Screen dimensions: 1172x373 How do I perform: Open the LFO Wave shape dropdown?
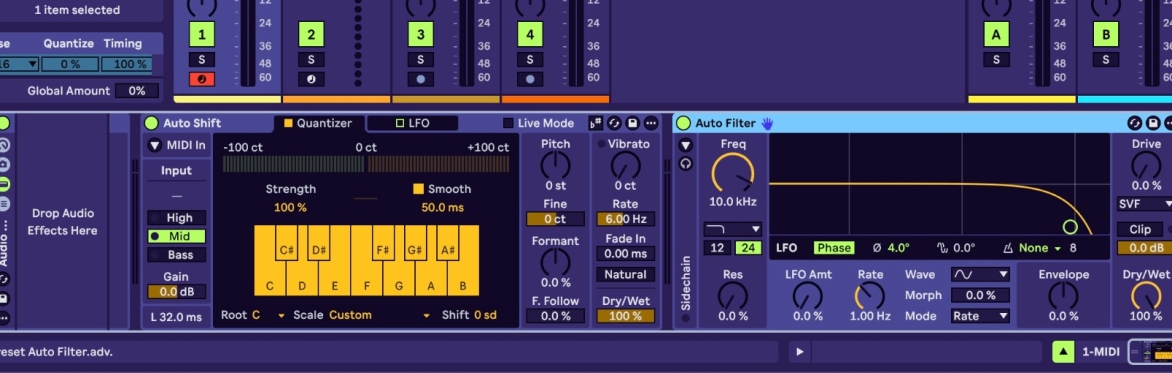click(x=980, y=275)
